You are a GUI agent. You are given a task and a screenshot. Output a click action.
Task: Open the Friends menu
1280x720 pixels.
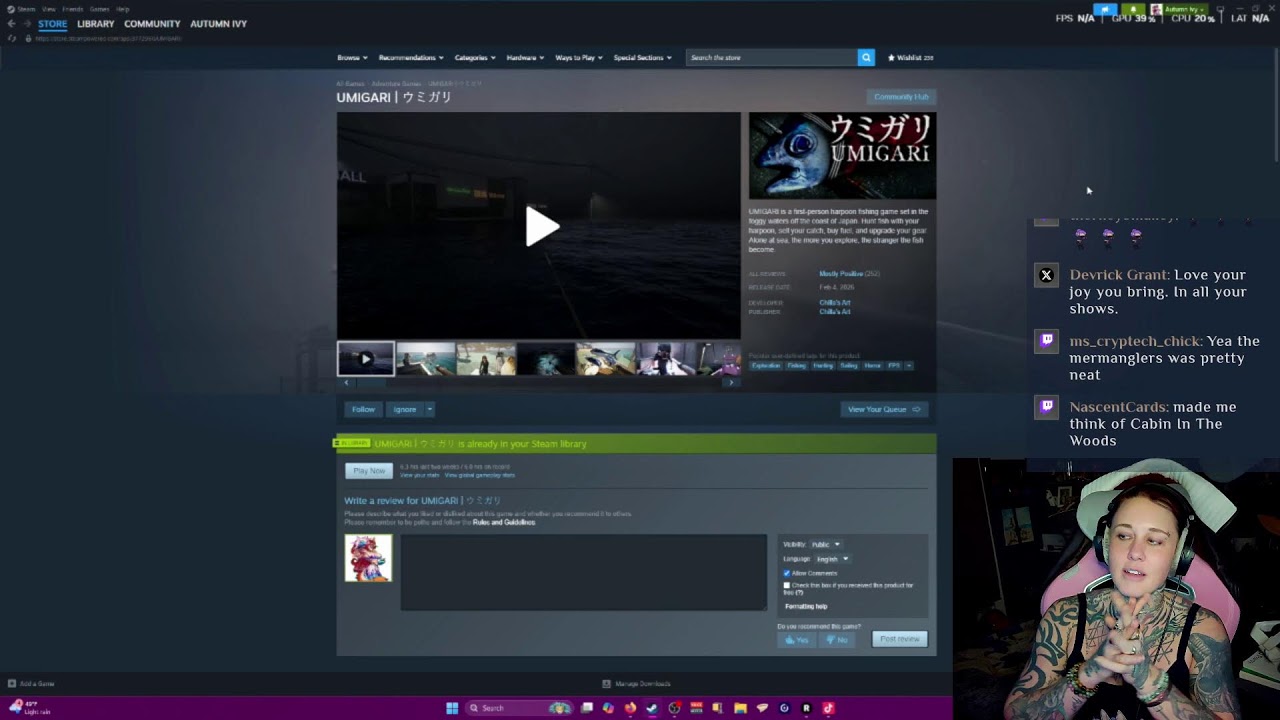tap(73, 9)
